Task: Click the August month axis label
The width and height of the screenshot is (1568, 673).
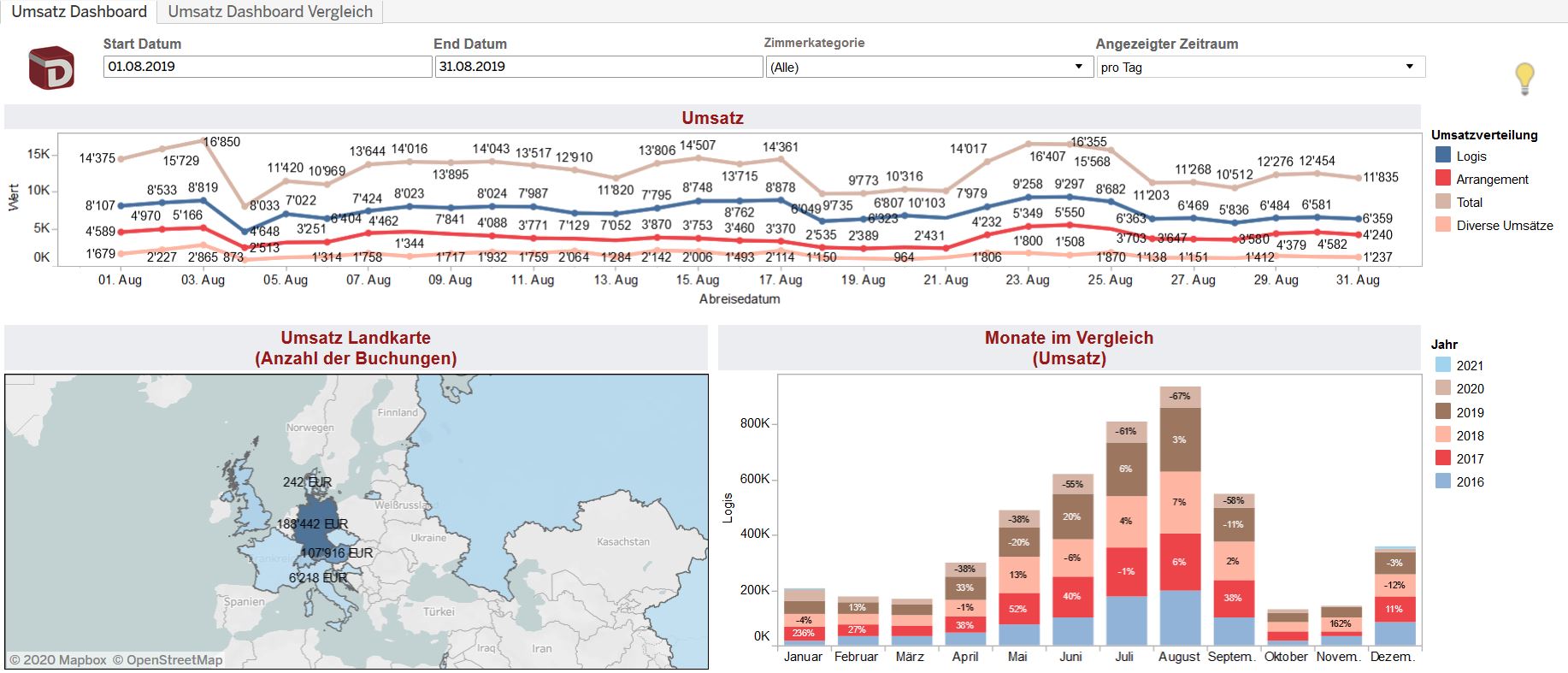Action: pyautogui.click(x=1180, y=657)
